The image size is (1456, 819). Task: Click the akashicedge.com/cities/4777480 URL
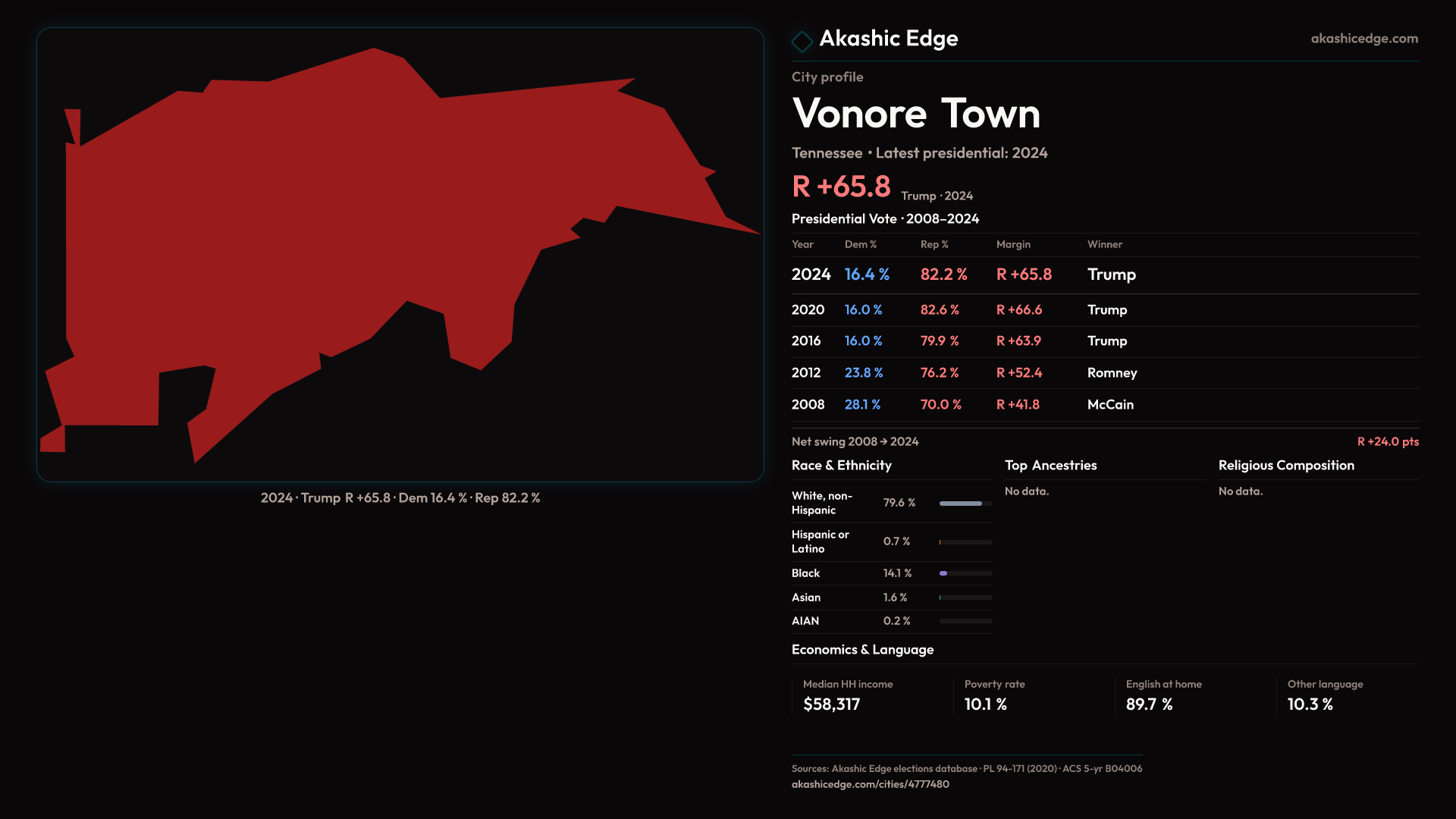pos(870,784)
